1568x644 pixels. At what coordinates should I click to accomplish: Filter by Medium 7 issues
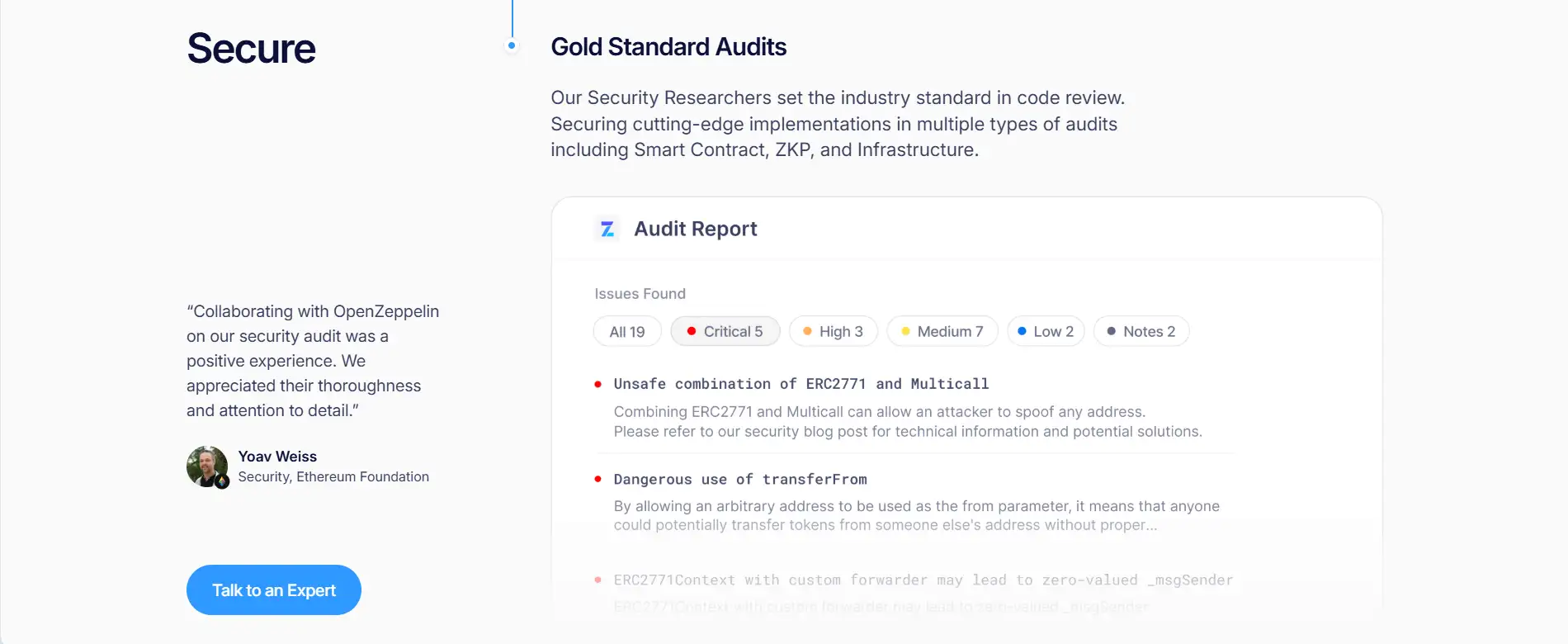(x=942, y=332)
